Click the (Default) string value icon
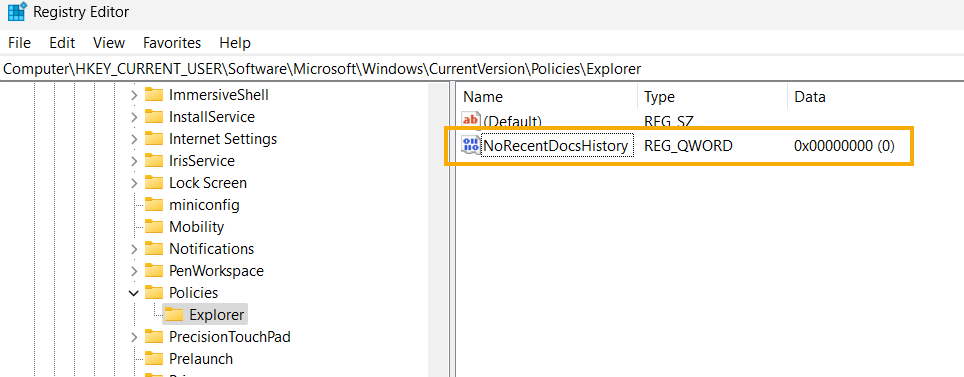The height and width of the screenshot is (377, 964). click(x=471, y=120)
